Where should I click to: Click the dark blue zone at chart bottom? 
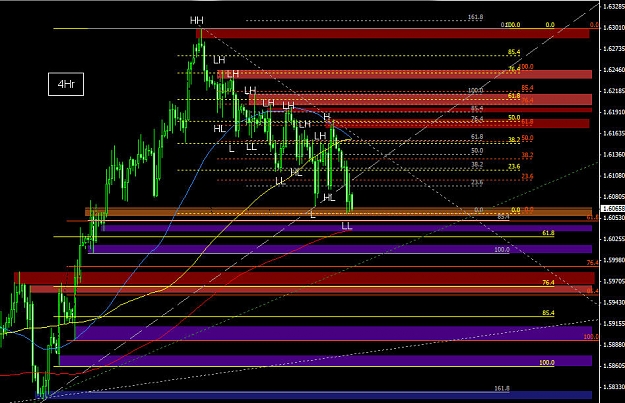coord(314,395)
